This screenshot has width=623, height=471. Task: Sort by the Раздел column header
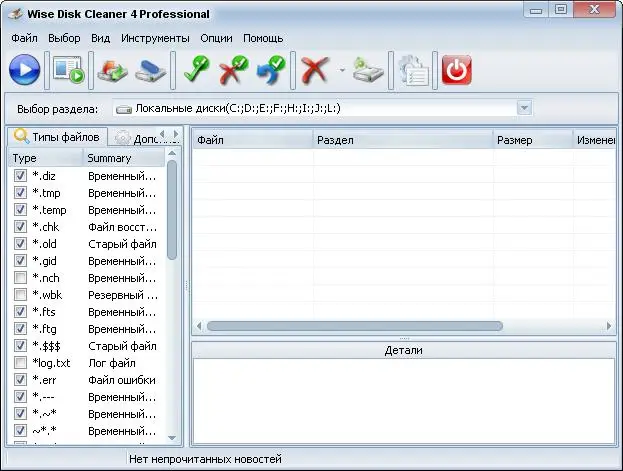(403, 140)
